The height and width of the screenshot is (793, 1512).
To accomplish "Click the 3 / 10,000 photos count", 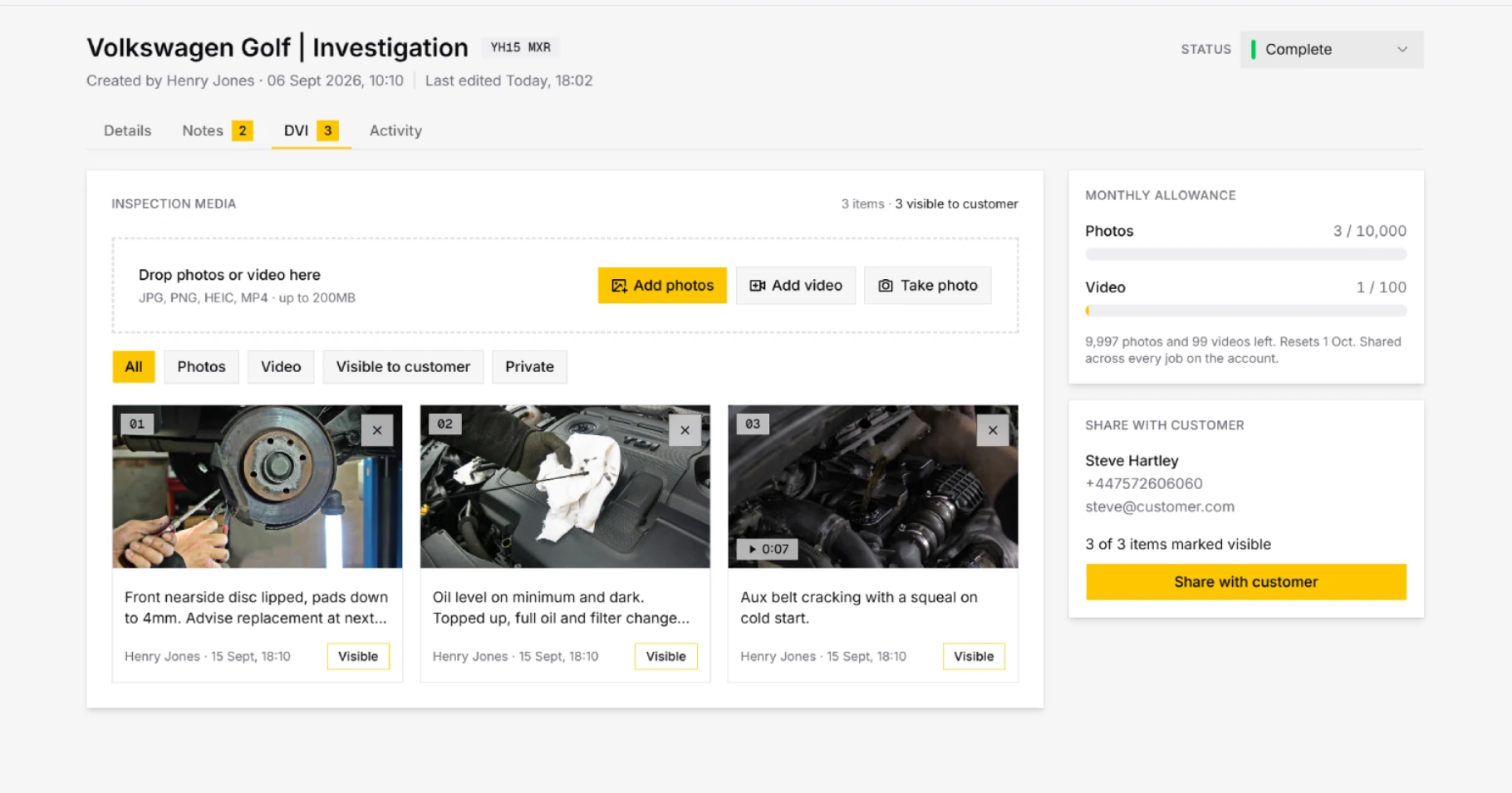I will [x=1370, y=231].
